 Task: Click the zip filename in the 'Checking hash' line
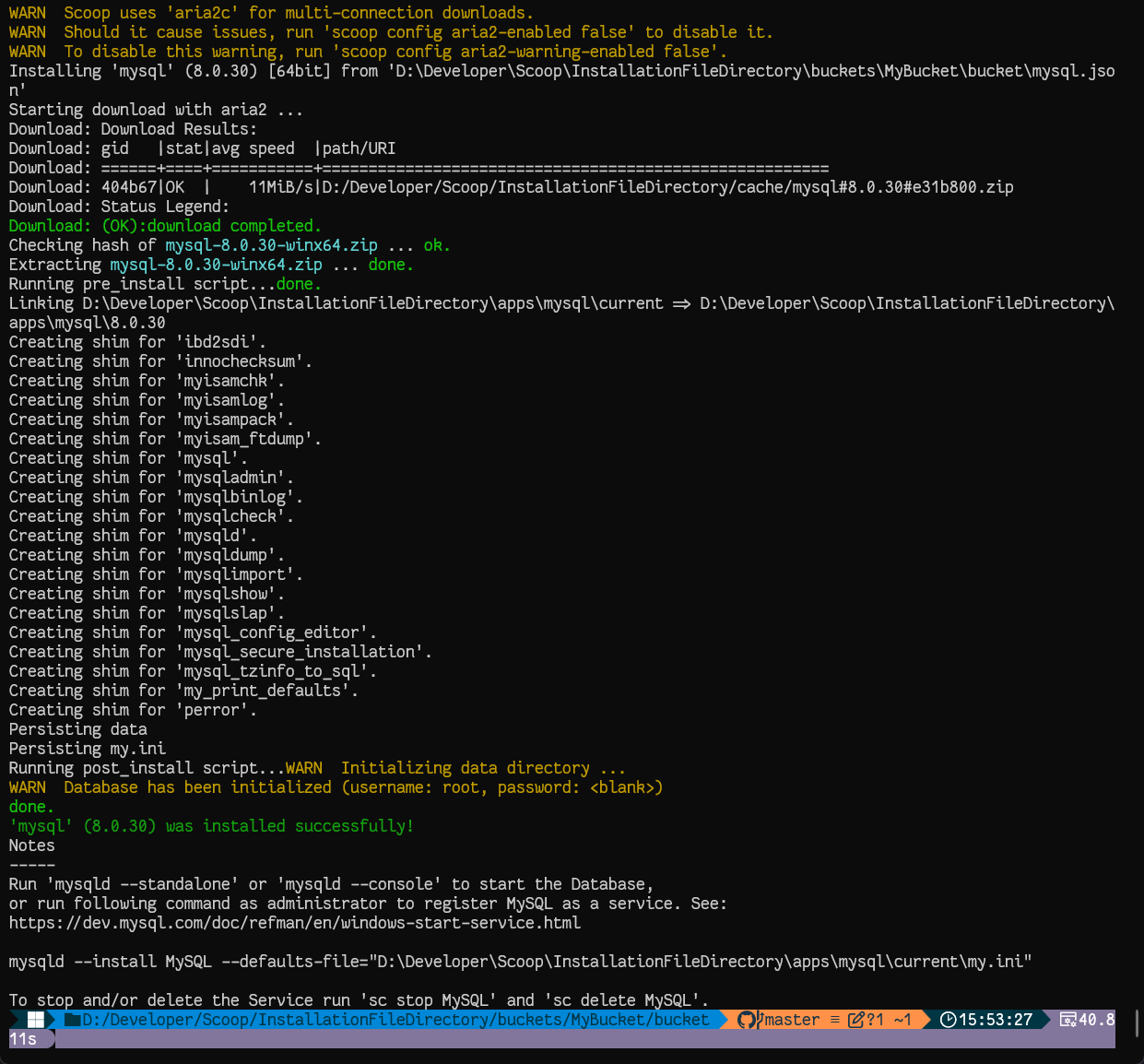coord(271,244)
